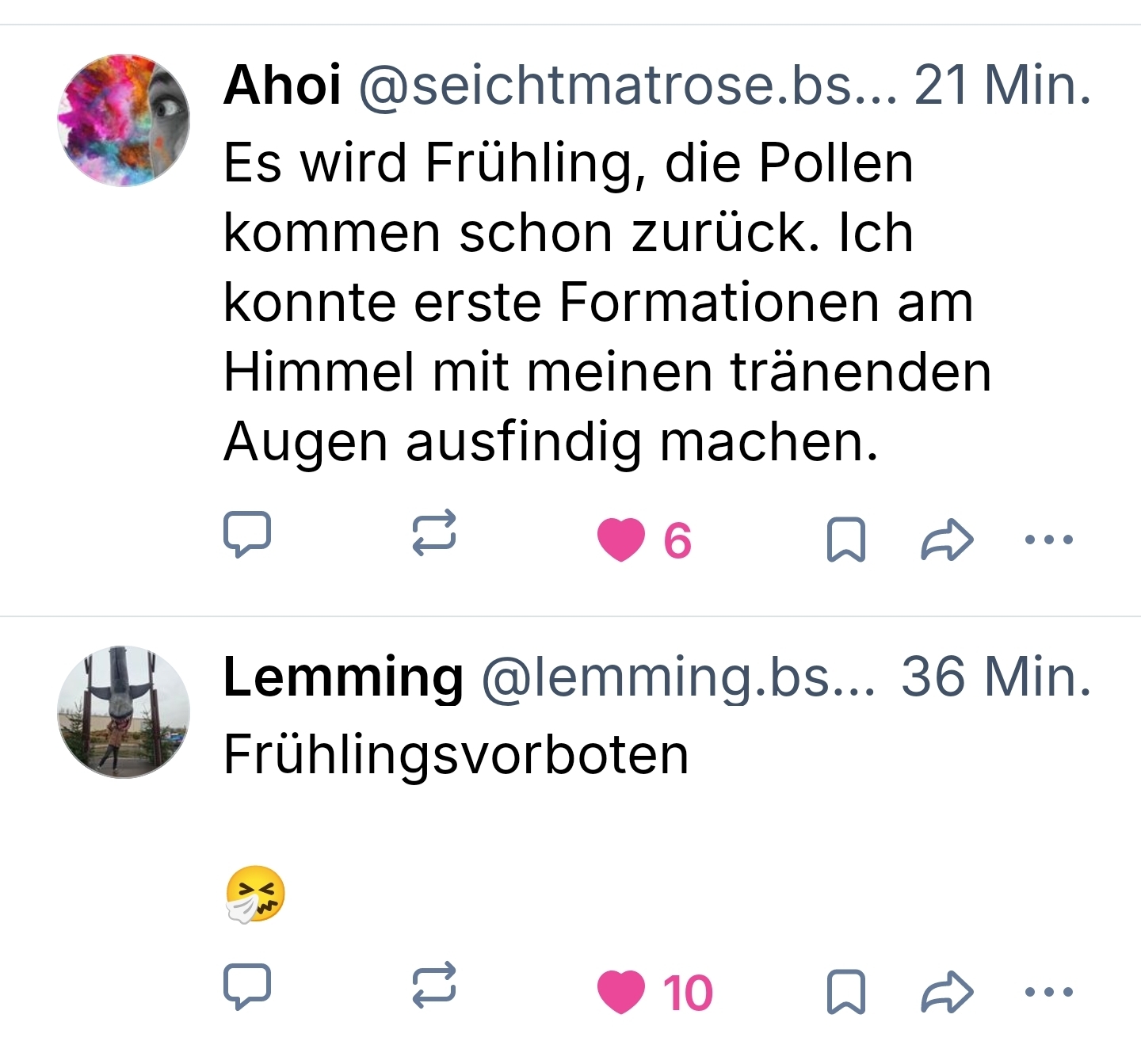Unlike Ahoi's post with 6 likes

pos(621,540)
